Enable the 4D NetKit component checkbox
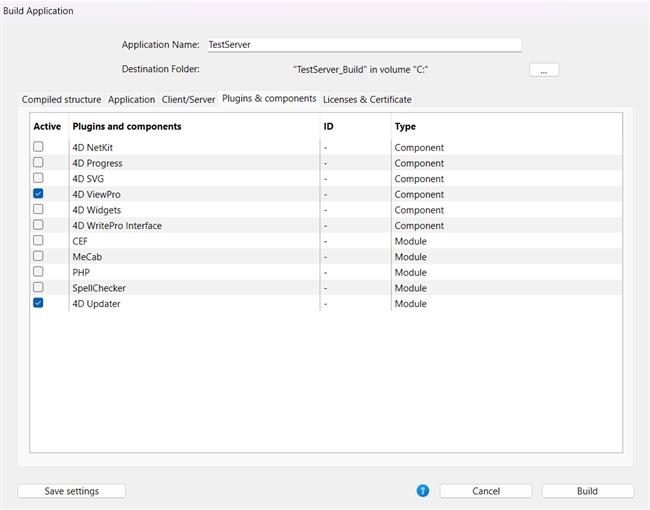This screenshot has width=650, height=510. [38, 147]
